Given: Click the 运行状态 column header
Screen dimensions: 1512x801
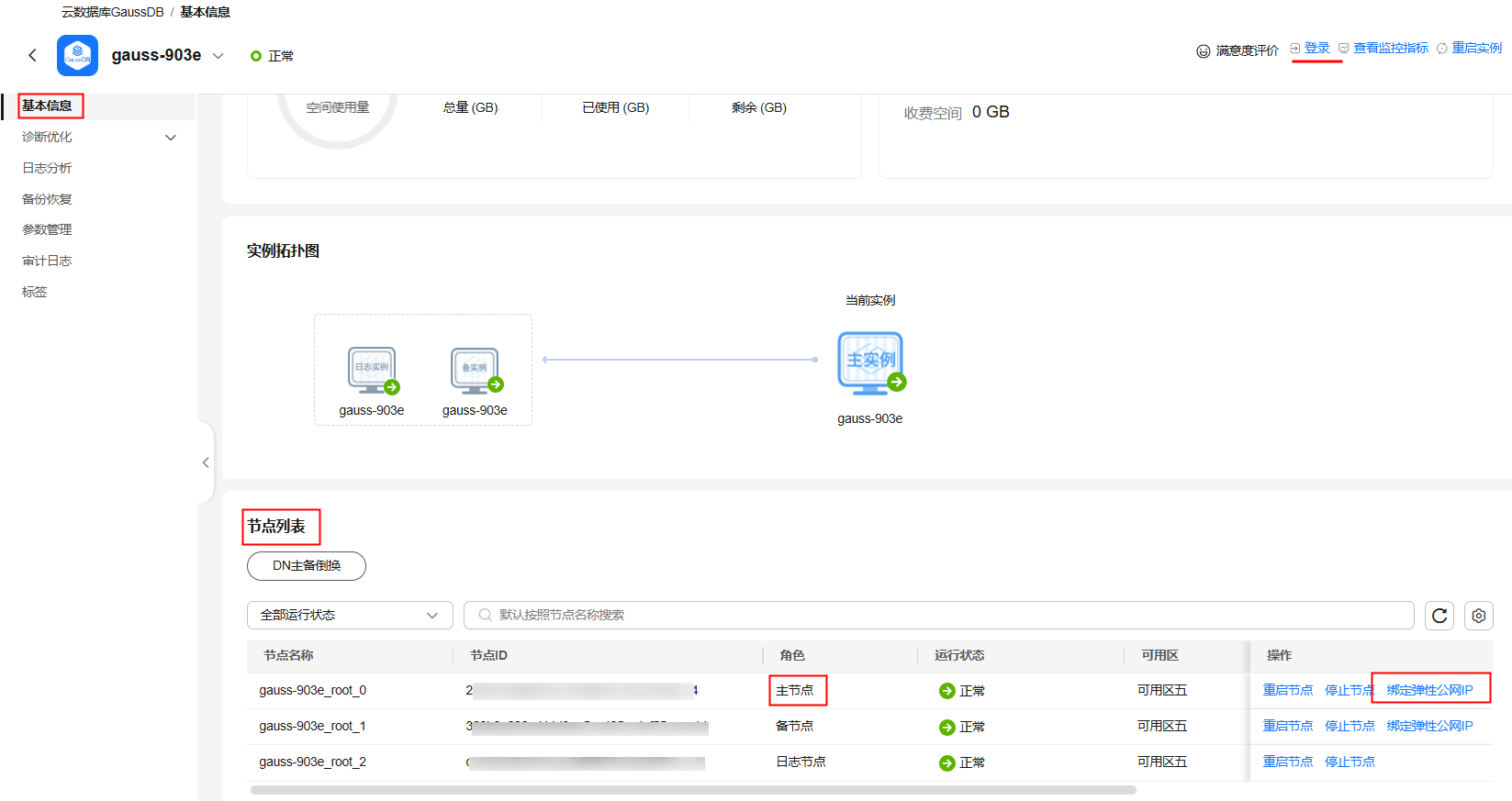Looking at the screenshot, I should 959,655.
